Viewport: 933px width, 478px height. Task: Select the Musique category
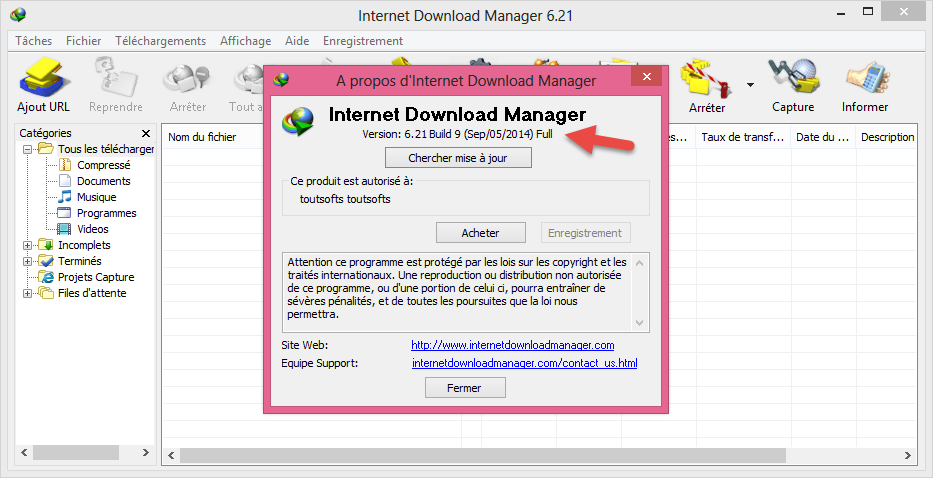pos(96,197)
